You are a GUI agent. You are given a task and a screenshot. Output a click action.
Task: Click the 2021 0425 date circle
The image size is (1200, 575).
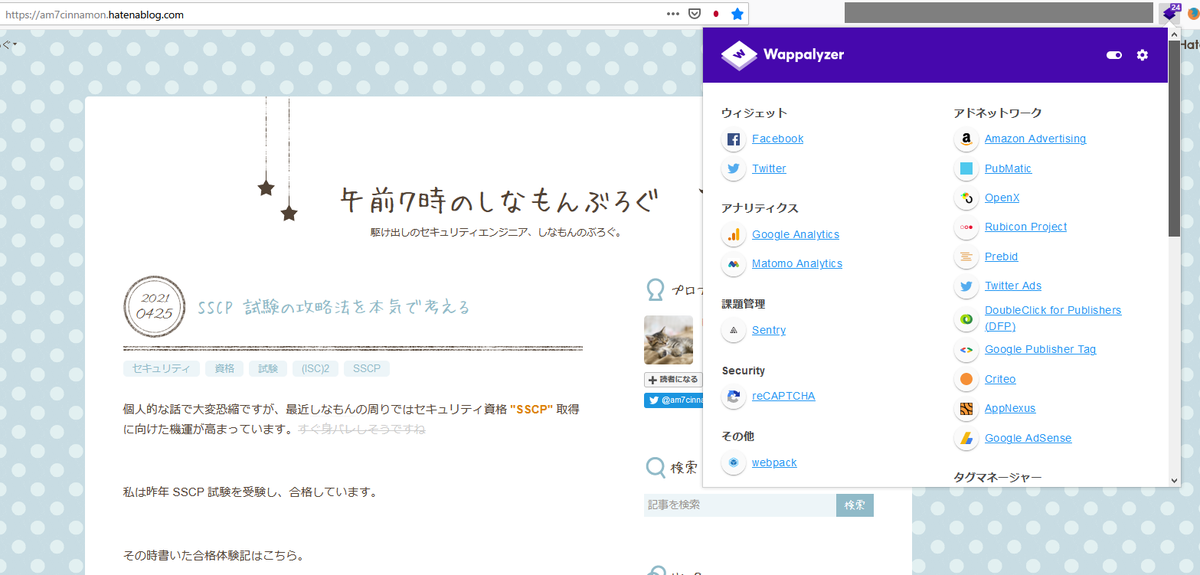[x=155, y=306]
